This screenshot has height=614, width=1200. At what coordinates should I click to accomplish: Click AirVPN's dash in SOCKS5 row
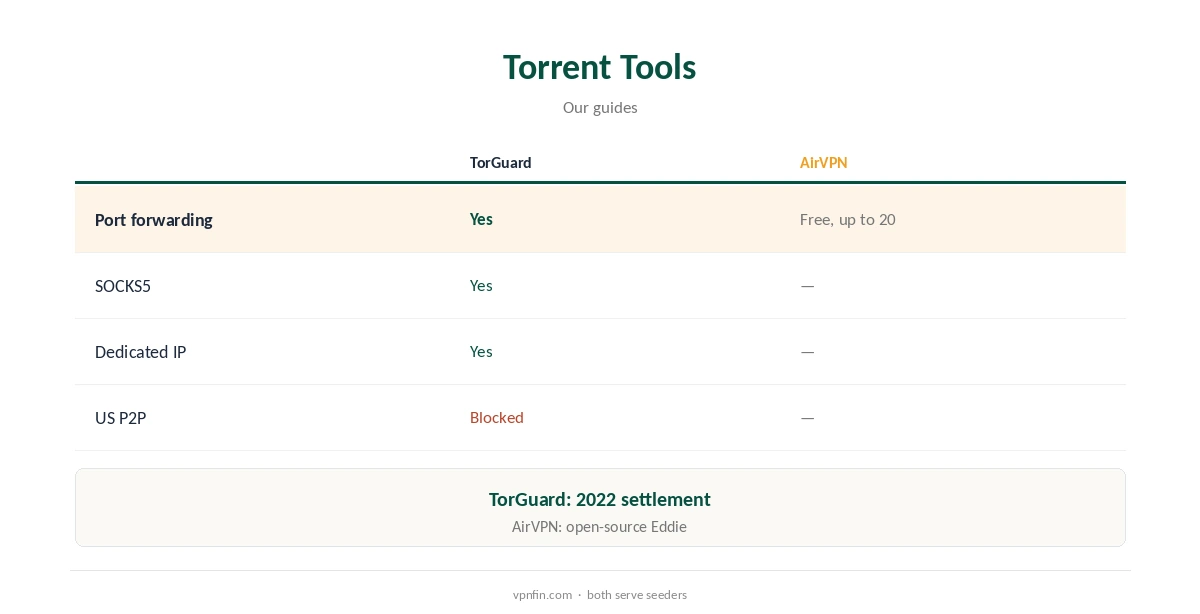click(807, 286)
